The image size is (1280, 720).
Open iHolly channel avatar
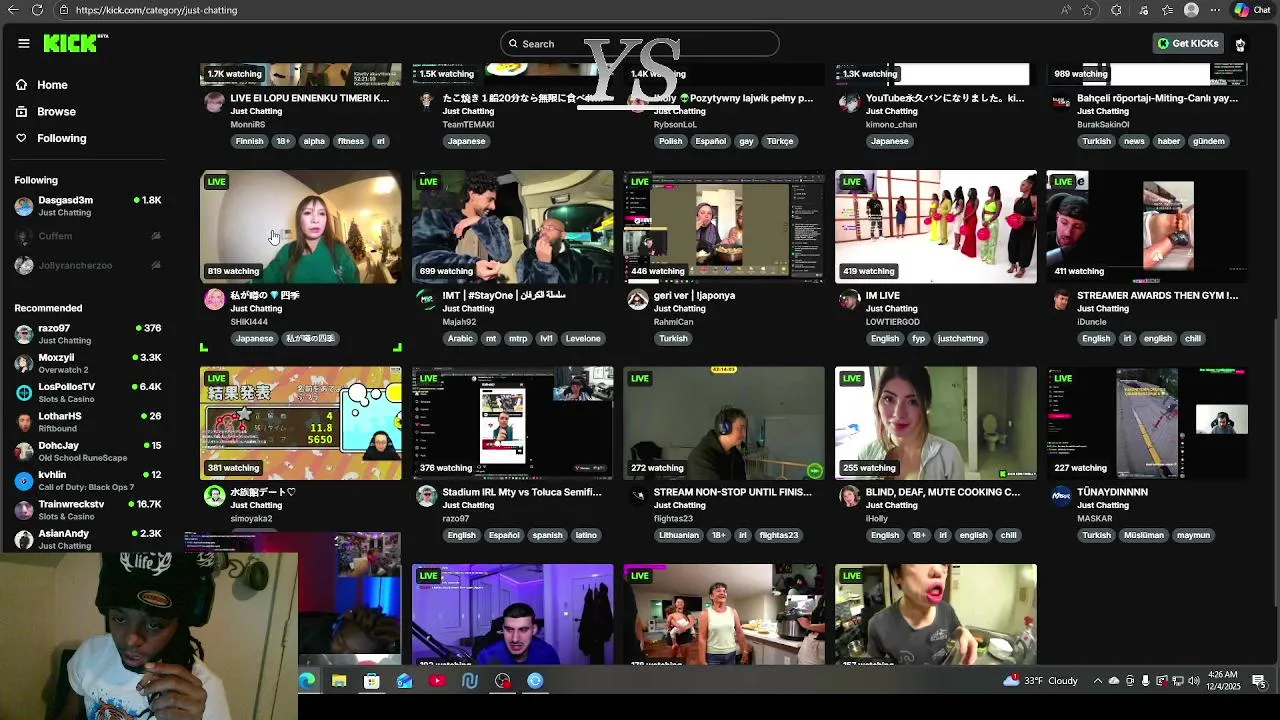(849, 497)
